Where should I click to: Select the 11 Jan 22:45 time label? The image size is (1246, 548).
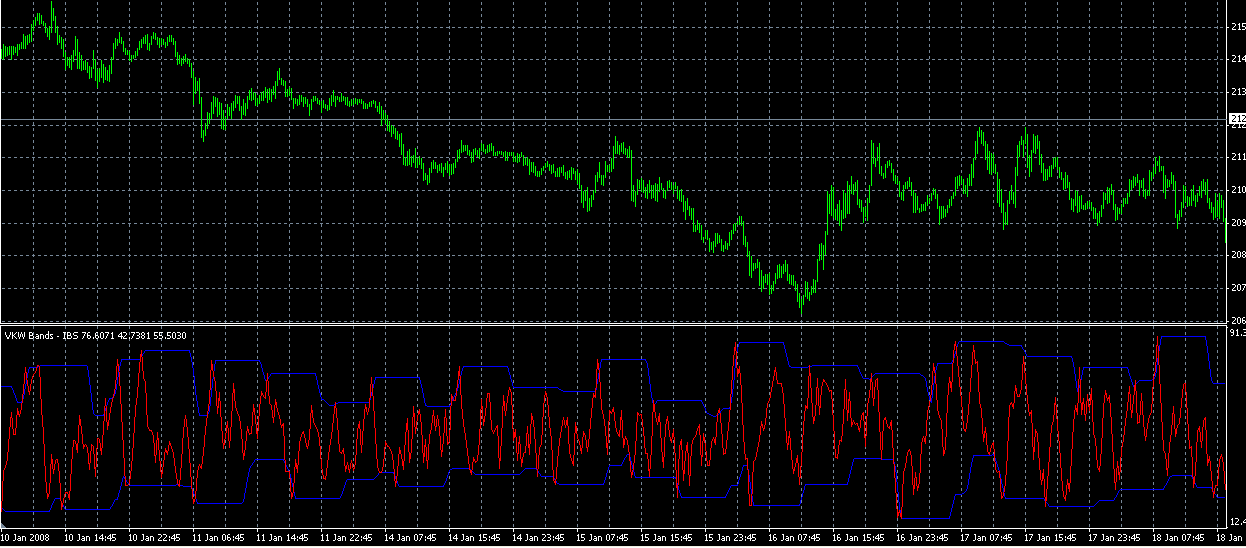[x=347, y=538]
